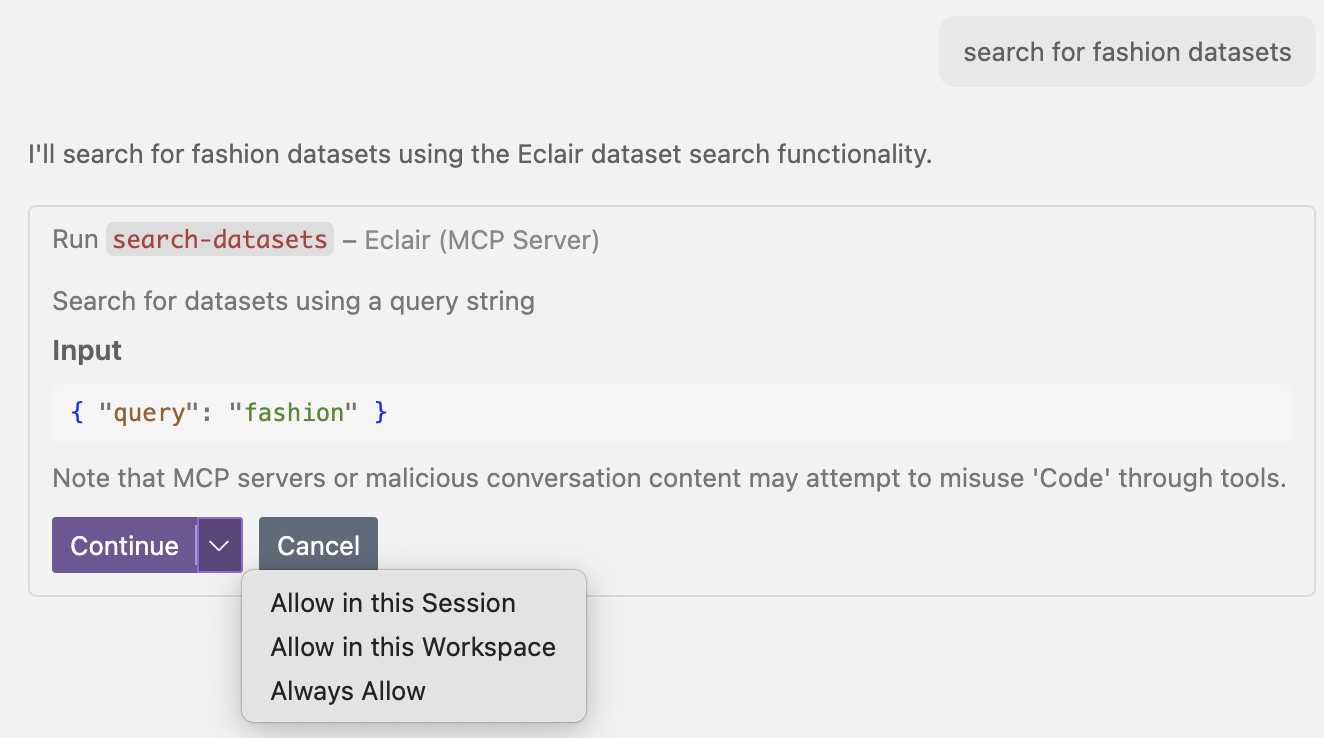
Task: Click 'Search for datasets using a query string' description
Action: pyautogui.click(x=293, y=301)
